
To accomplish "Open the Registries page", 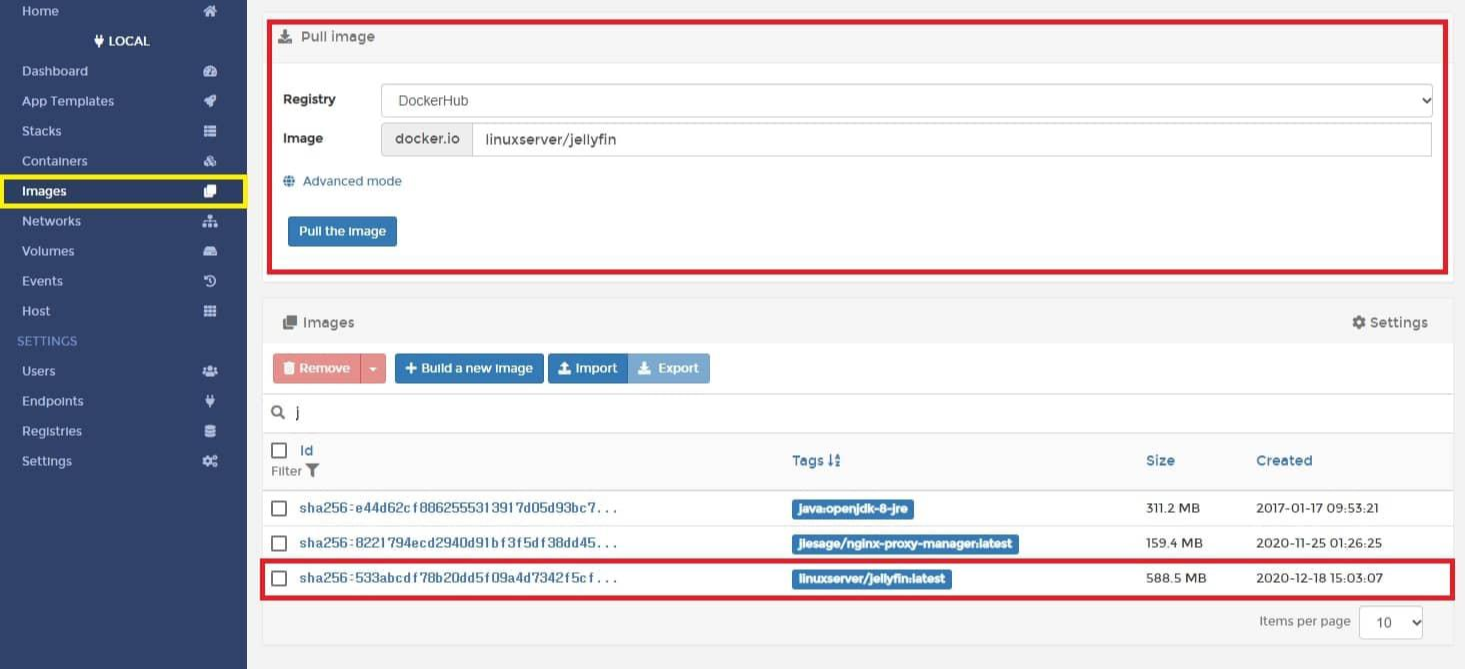I will (x=52, y=431).
